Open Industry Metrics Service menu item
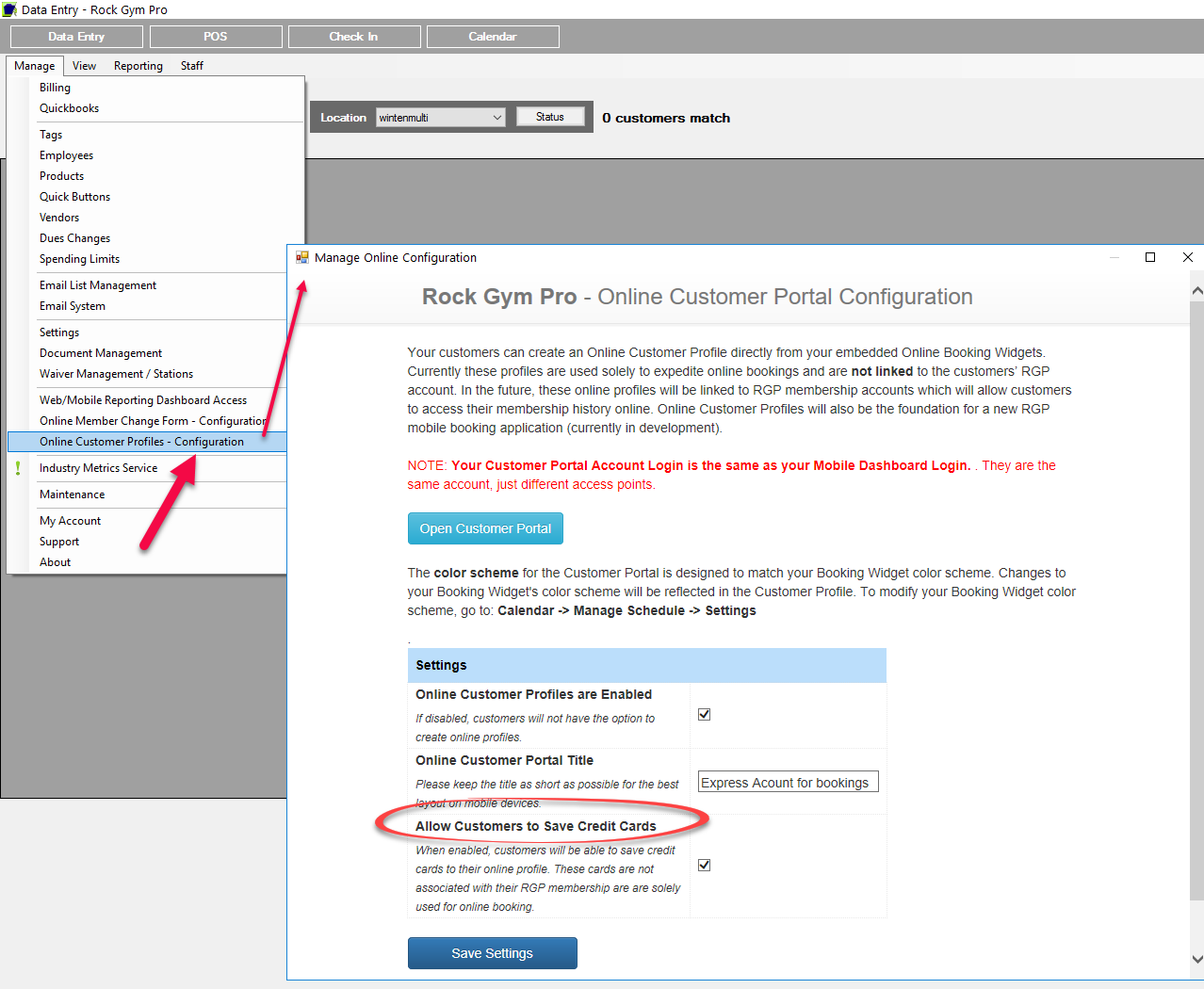Viewport: 1204px width, 989px height. click(147, 468)
